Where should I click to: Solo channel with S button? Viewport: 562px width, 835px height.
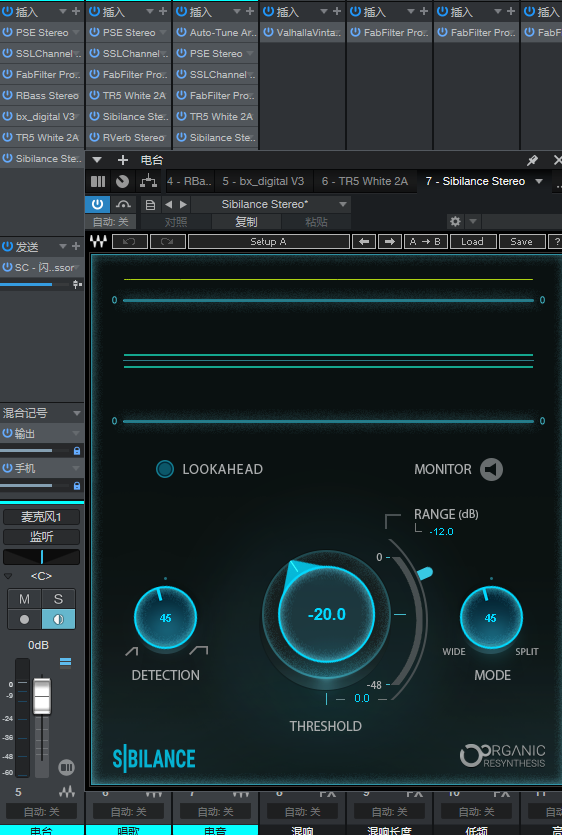coord(58,599)
